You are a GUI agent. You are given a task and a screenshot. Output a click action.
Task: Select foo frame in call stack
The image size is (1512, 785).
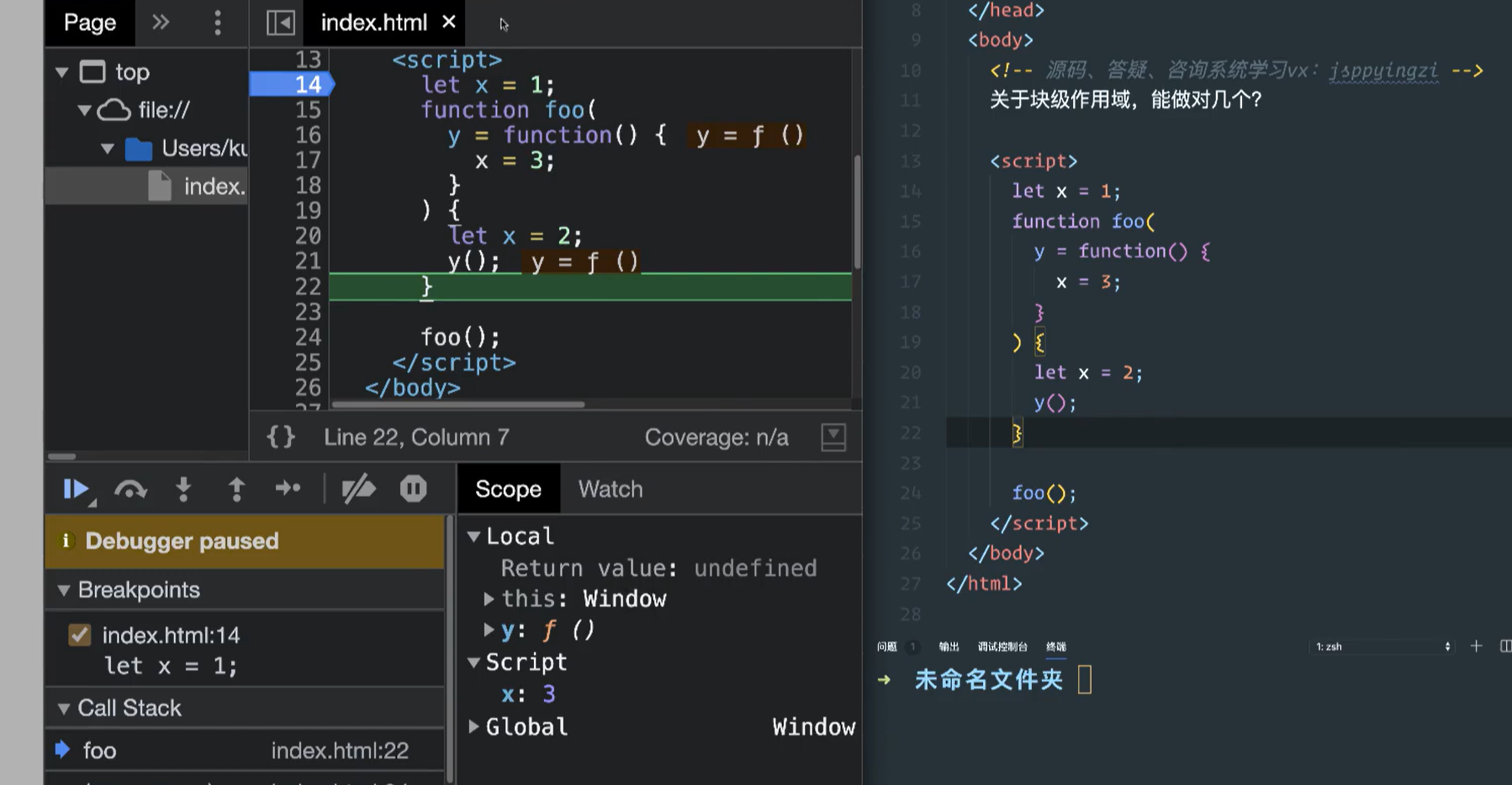pyautogui.click(x=245, y=751)
